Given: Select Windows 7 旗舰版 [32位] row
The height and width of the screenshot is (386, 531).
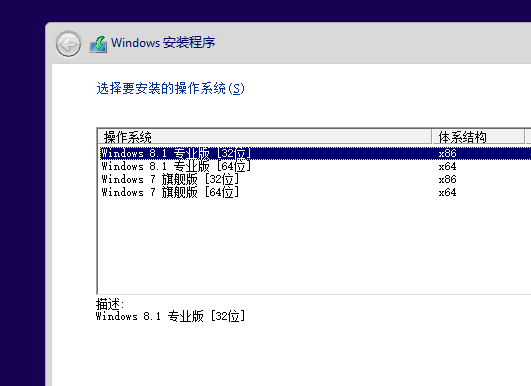Looking at the screenshot, I should 315,179.
